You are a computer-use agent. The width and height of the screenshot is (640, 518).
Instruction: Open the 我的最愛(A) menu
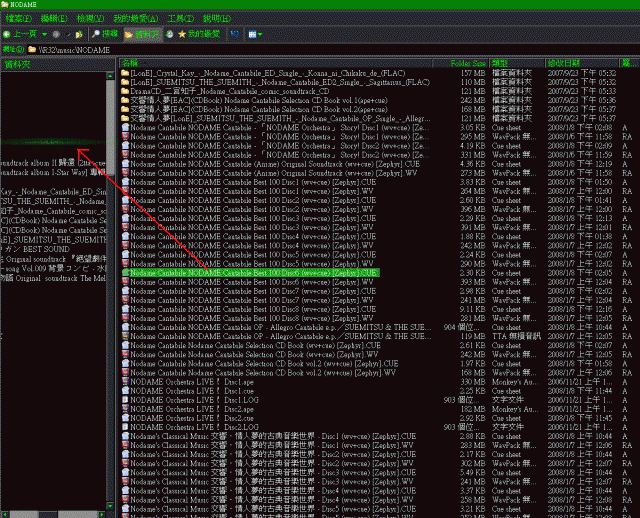(136, 18)
